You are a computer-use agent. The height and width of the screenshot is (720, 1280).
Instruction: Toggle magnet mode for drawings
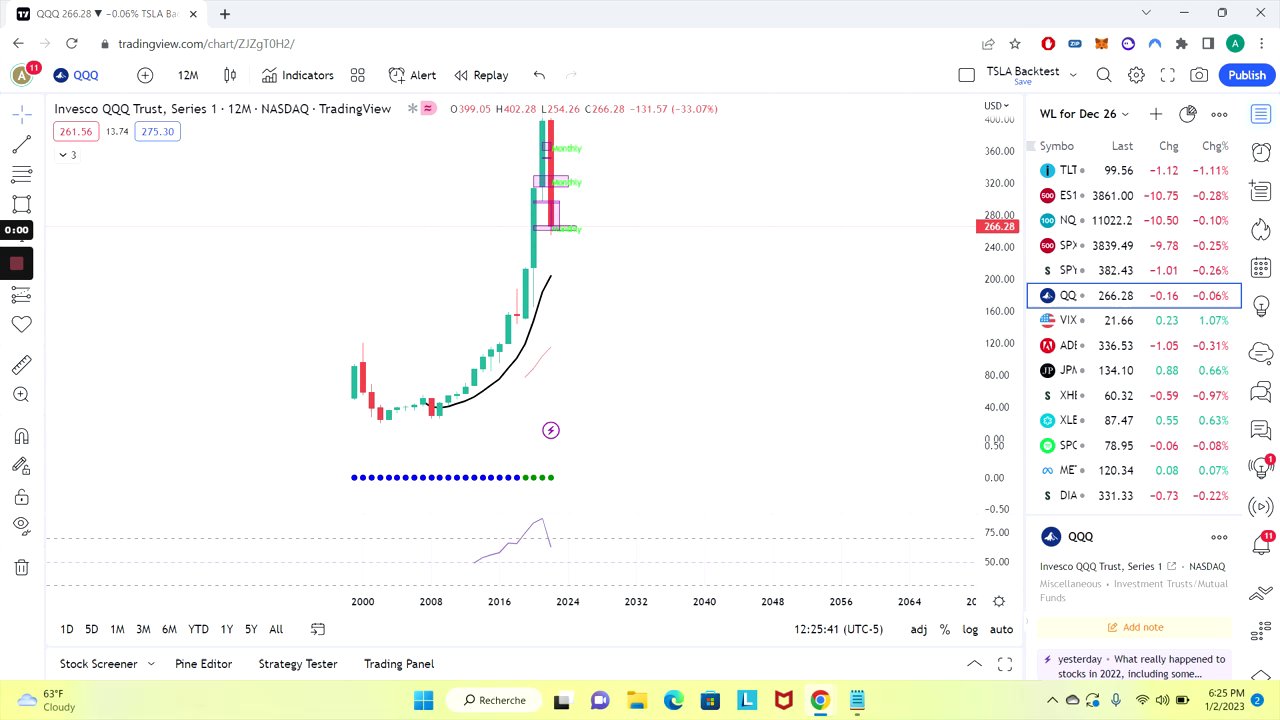(21, 436)
